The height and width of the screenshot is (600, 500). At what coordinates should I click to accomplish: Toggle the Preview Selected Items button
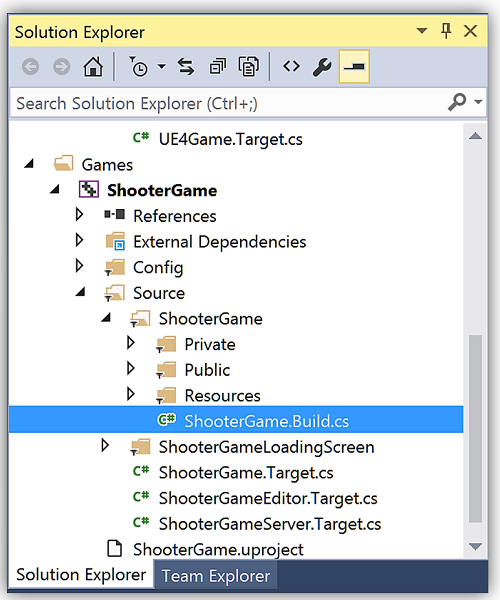tap(354, 67)
